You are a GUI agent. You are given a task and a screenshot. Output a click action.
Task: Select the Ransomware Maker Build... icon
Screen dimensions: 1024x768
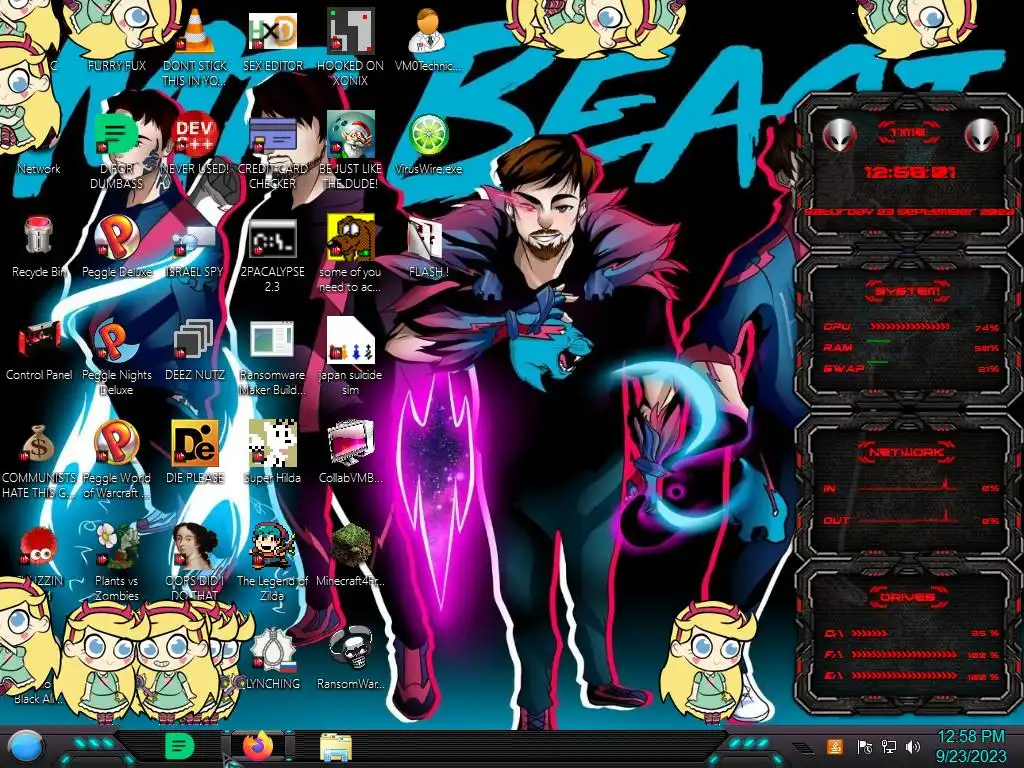[273, 340]
